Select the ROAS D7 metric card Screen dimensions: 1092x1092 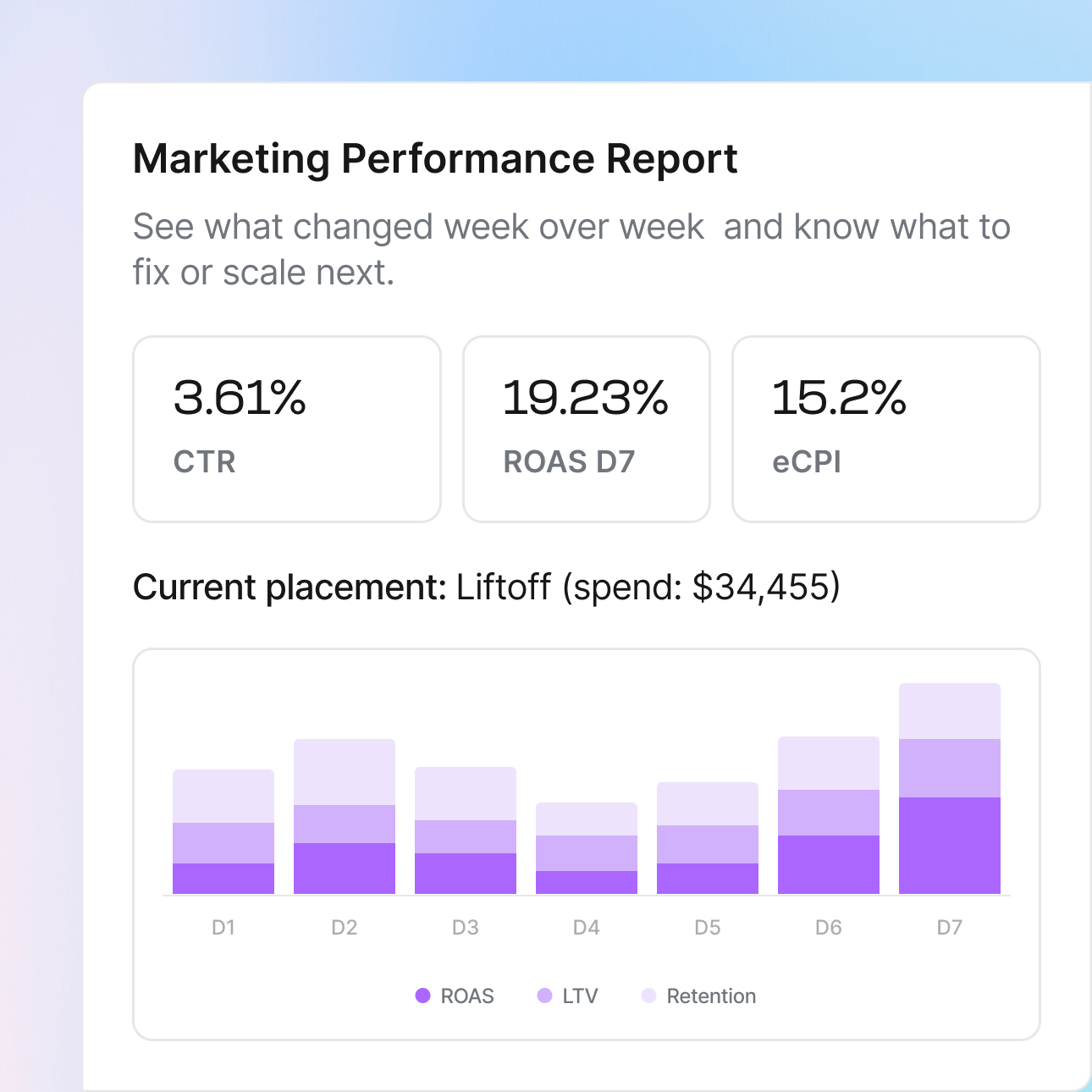pyautogui.click(x=585, y=428)
